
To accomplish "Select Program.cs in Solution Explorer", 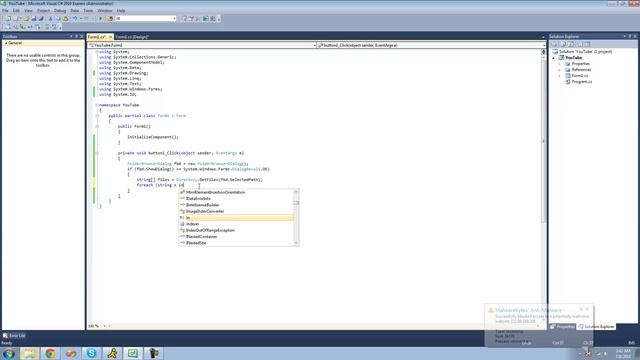I will [x=582, y=82].
